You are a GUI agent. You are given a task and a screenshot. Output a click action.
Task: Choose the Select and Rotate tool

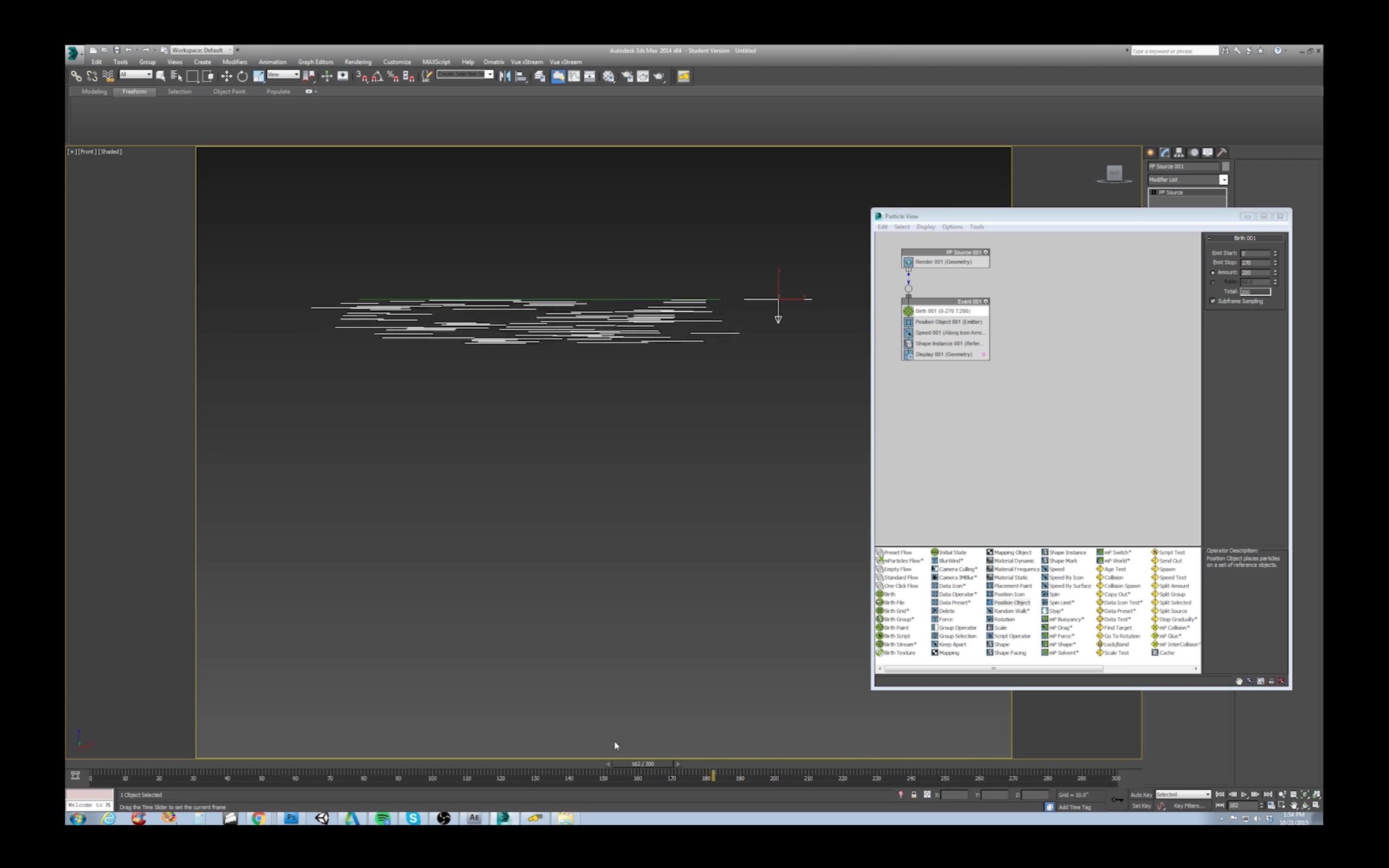tap(242, 76)
